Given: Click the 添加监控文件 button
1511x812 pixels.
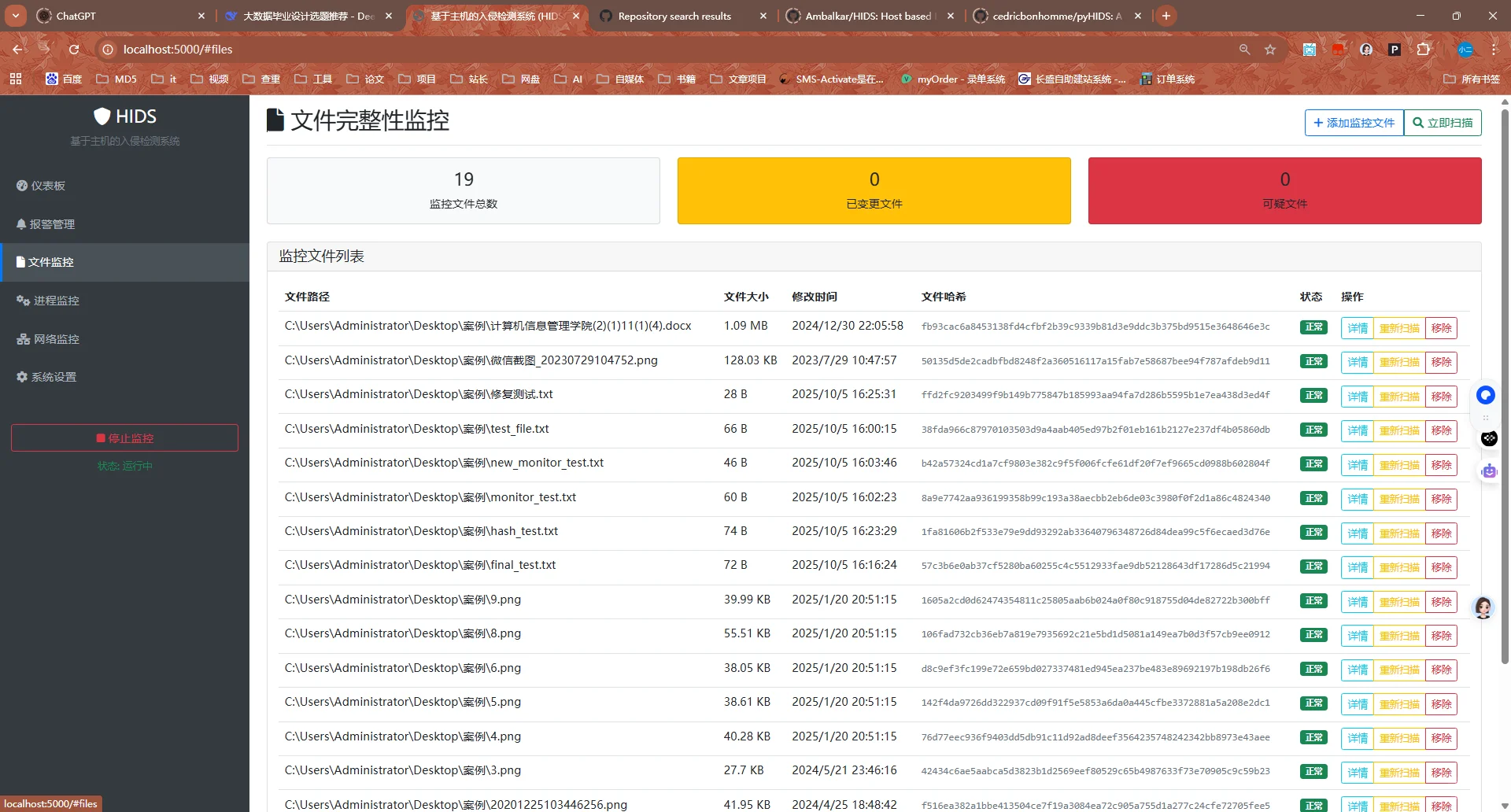Looking at the screenshot, I should 1353,123.
